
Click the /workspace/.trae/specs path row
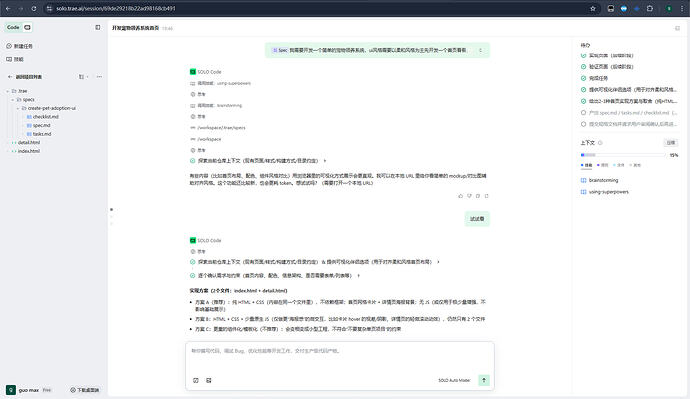point(217,128)
